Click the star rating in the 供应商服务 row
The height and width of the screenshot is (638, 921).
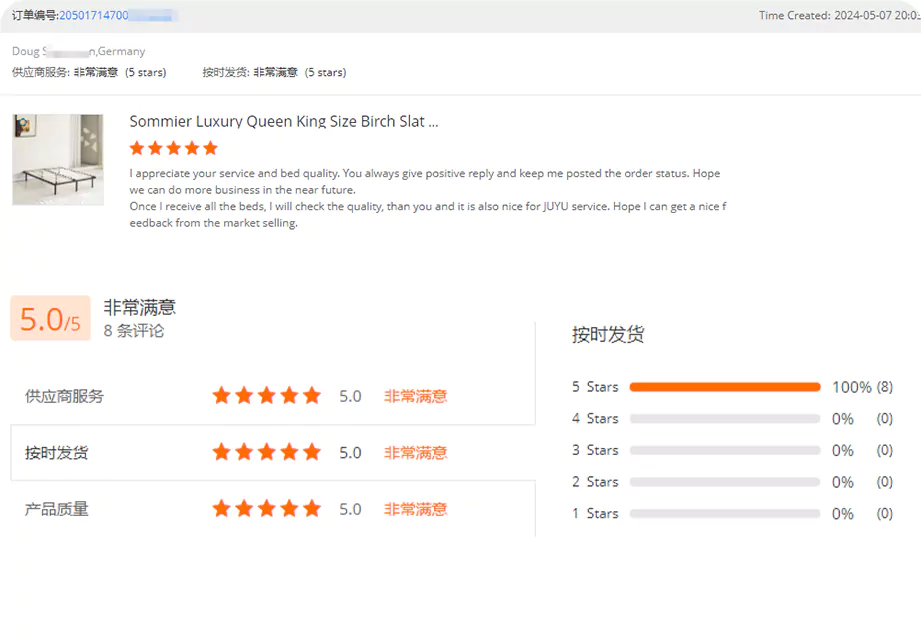[x=267, y=396]
